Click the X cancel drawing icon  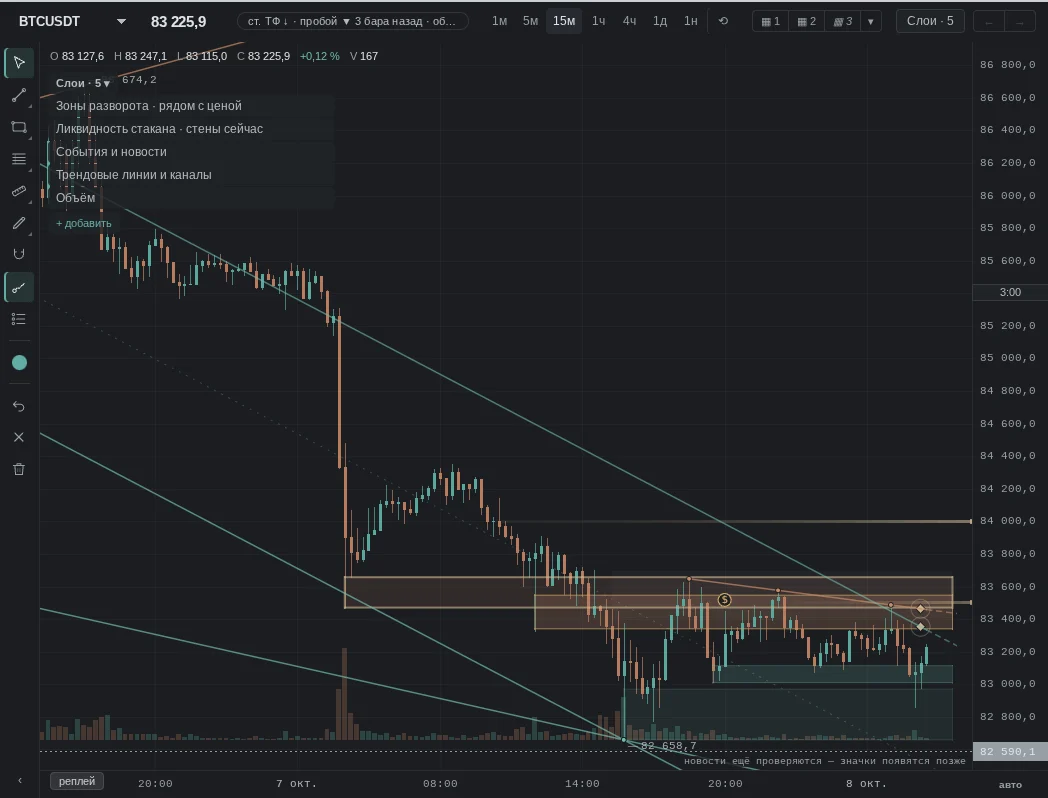point(19,437)
